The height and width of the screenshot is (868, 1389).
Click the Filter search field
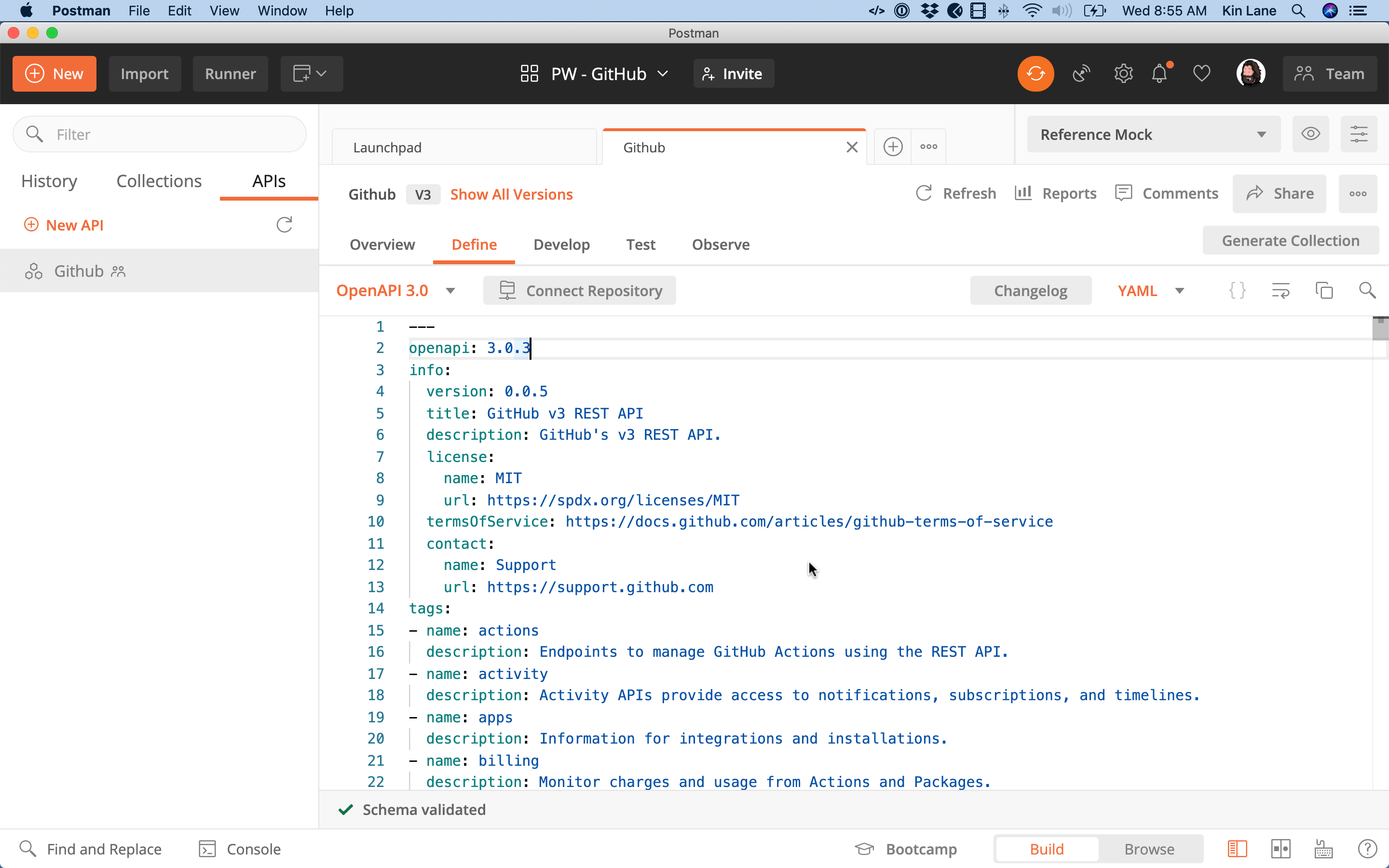(x=160, y=135)
